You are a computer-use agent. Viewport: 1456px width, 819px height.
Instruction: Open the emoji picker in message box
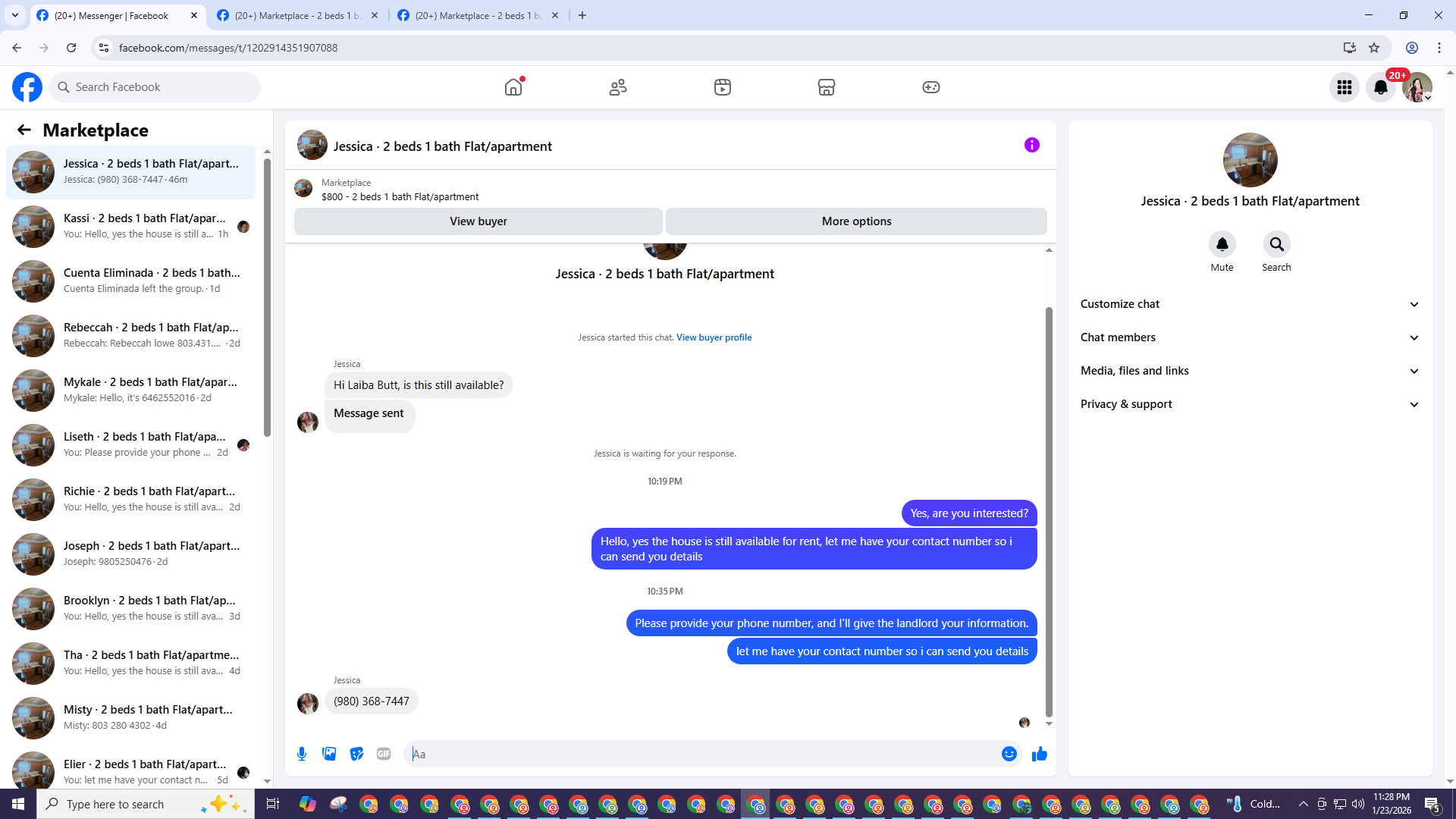(1009, 754)
